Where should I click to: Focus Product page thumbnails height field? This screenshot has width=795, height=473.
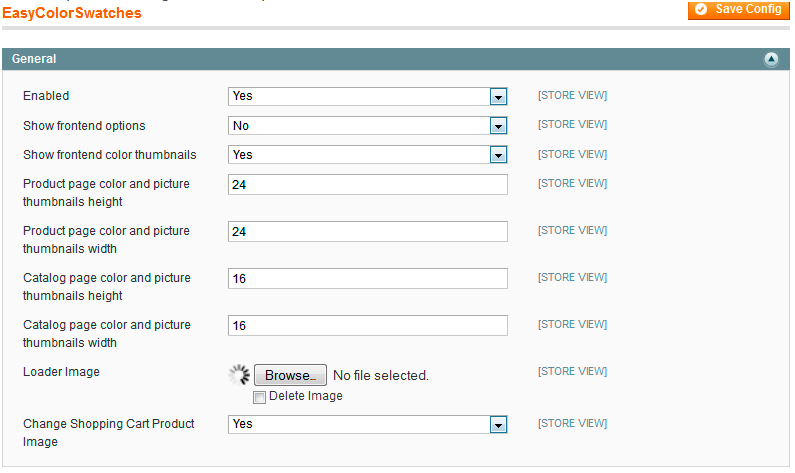[x=368, y=185]
